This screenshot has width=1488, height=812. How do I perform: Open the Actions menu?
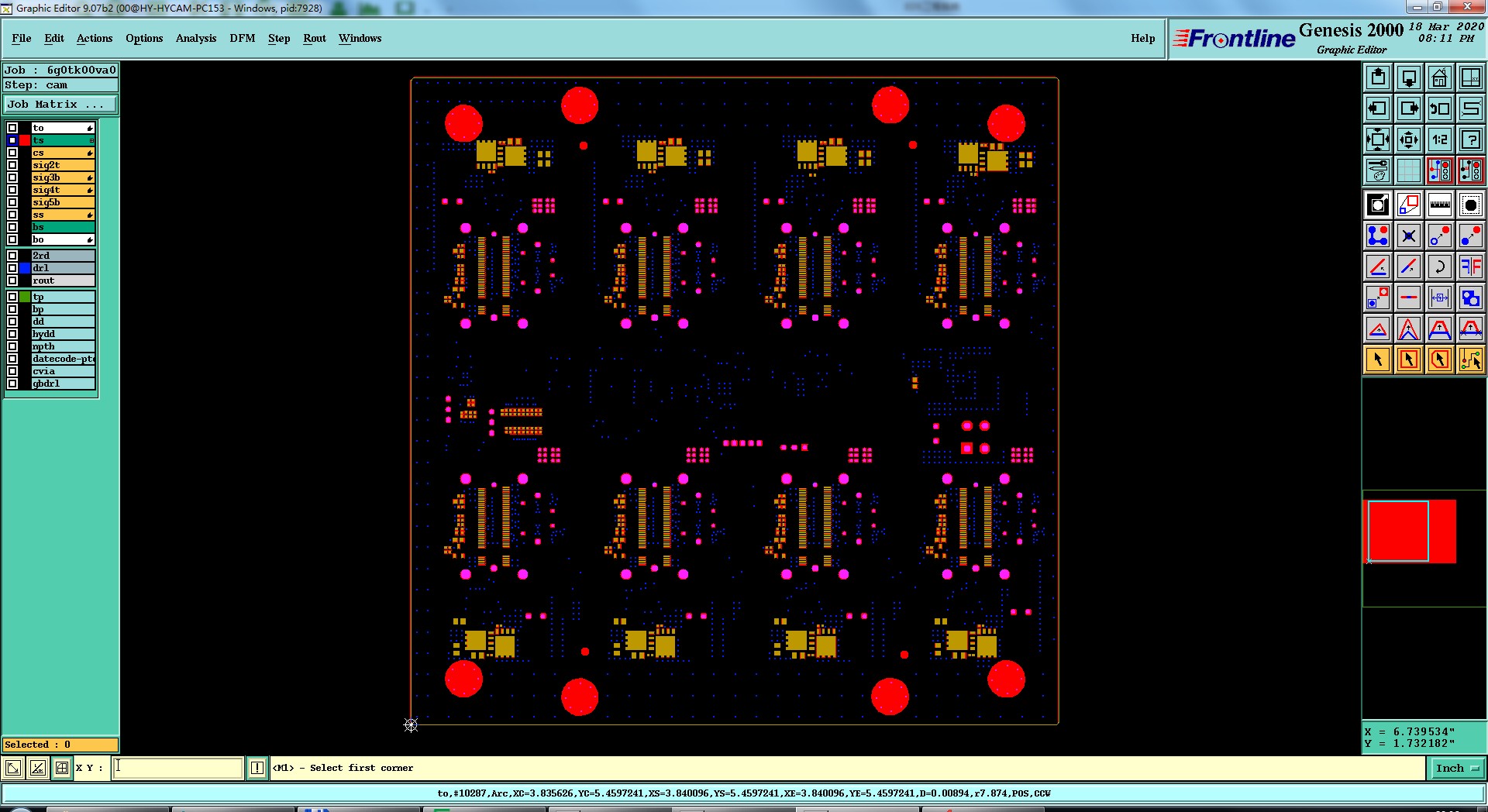point(95,38)
